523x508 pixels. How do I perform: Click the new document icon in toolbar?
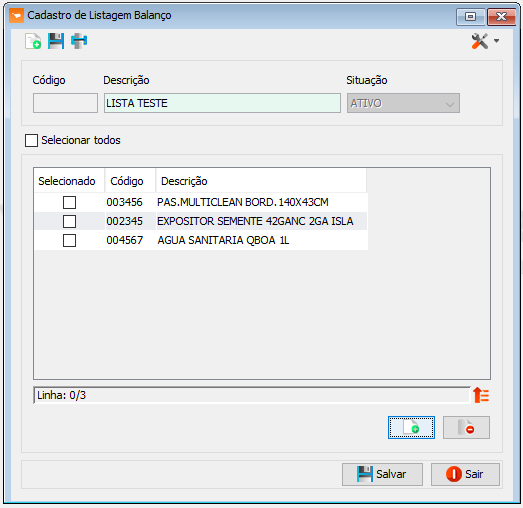pos(33,41)
